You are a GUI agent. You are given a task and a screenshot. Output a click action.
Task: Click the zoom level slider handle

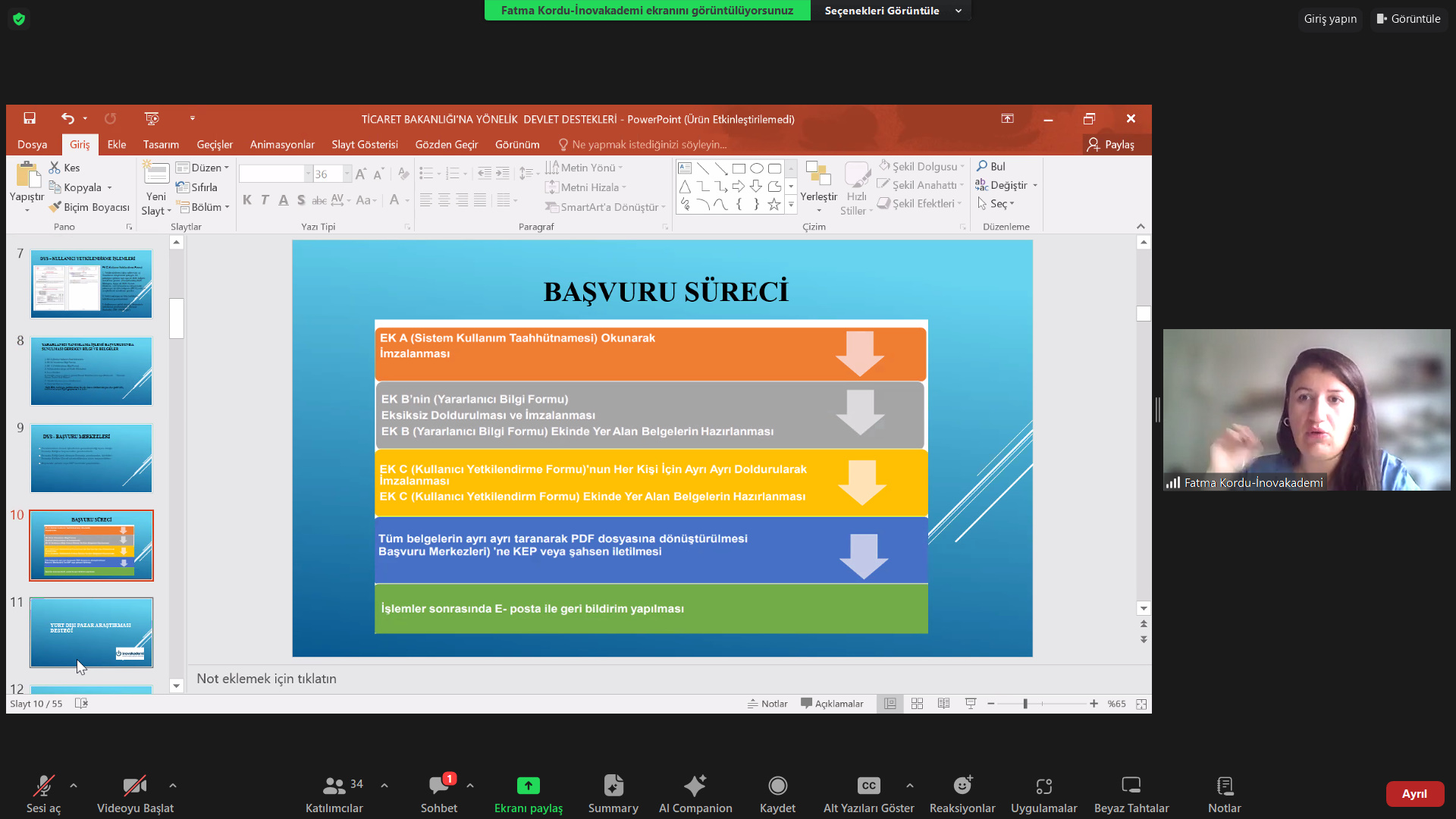coord(1025,704)
